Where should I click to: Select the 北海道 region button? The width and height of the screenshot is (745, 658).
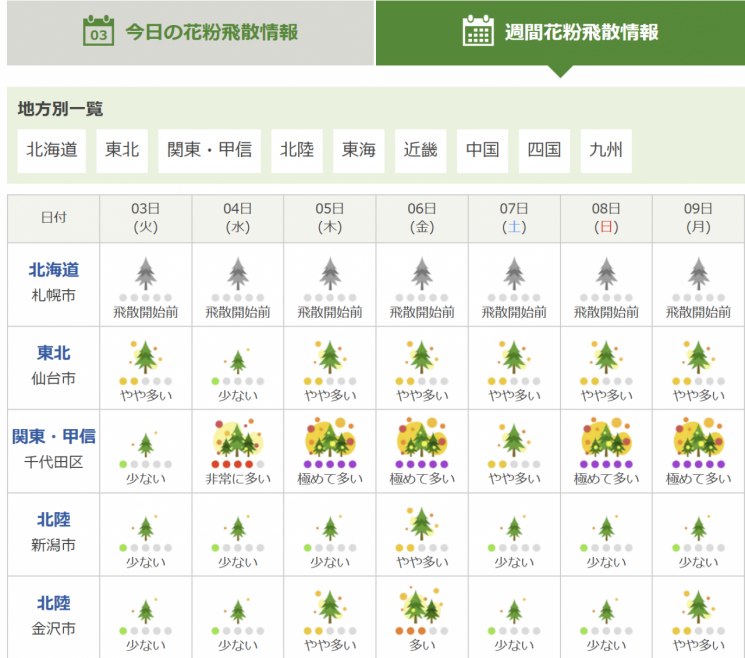pyautogui.click(x=52, y=150)
